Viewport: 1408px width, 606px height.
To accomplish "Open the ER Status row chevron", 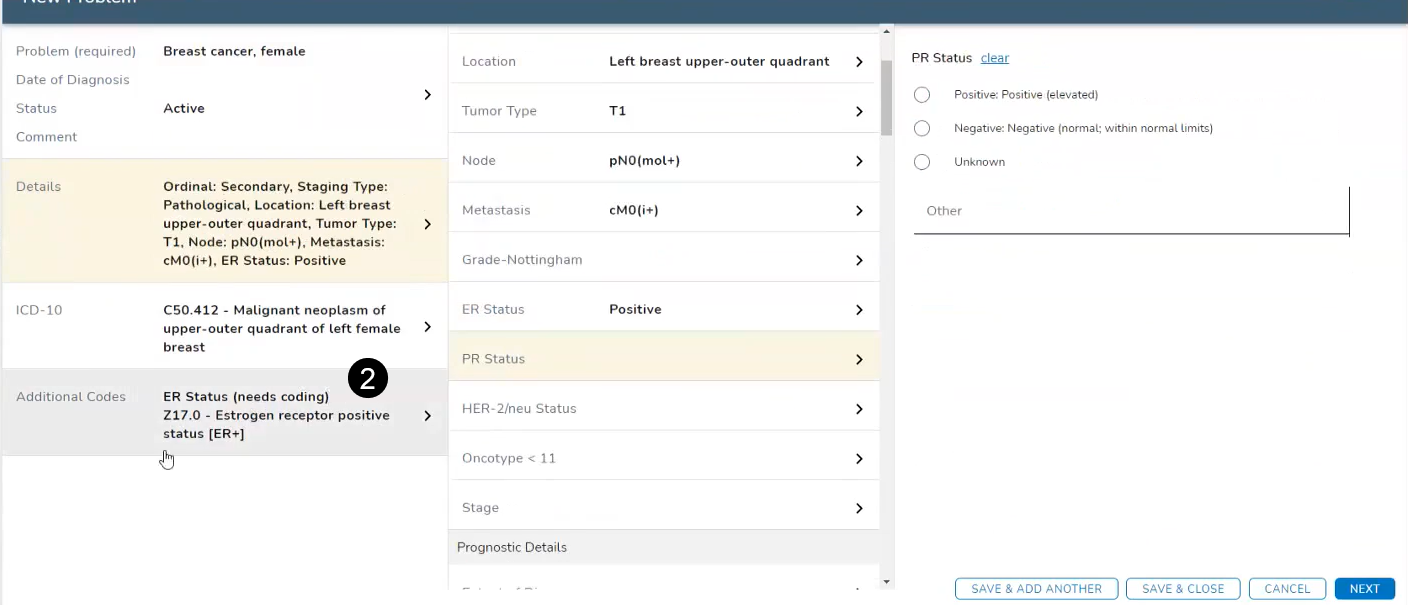I will pos(859,310).
